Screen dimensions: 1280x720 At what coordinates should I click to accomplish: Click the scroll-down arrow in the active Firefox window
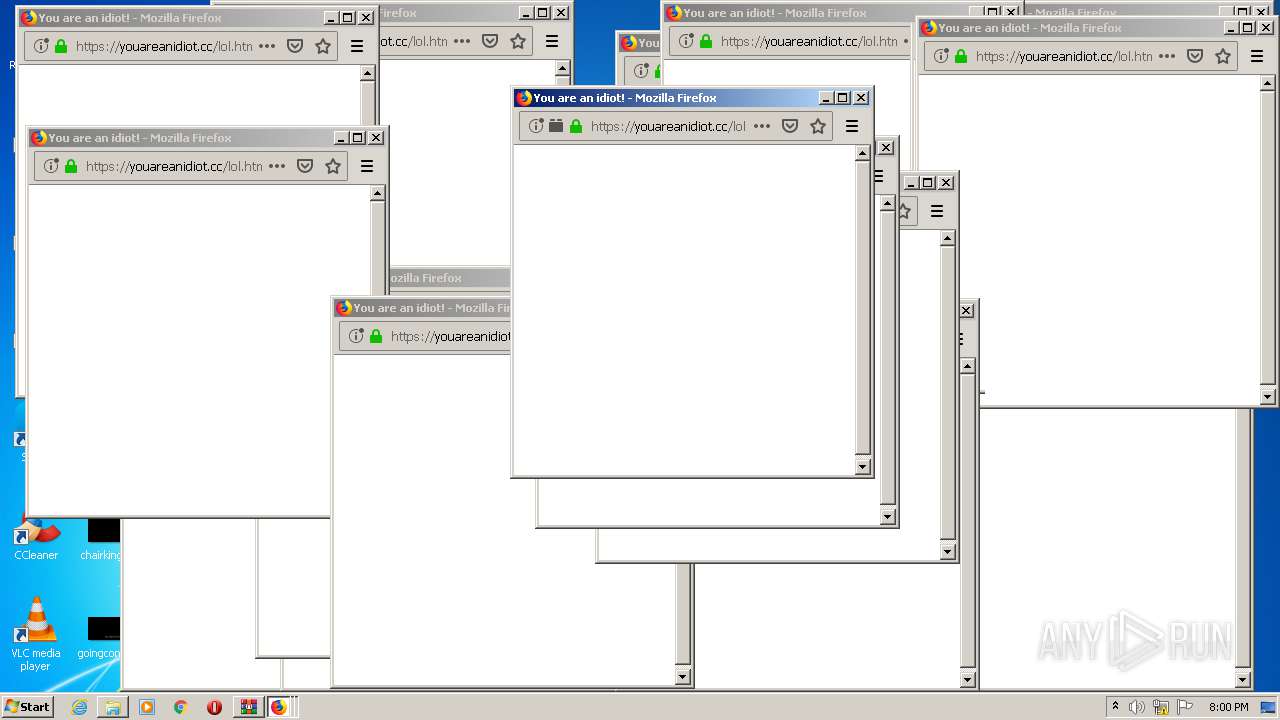click(x=863, y=466)
